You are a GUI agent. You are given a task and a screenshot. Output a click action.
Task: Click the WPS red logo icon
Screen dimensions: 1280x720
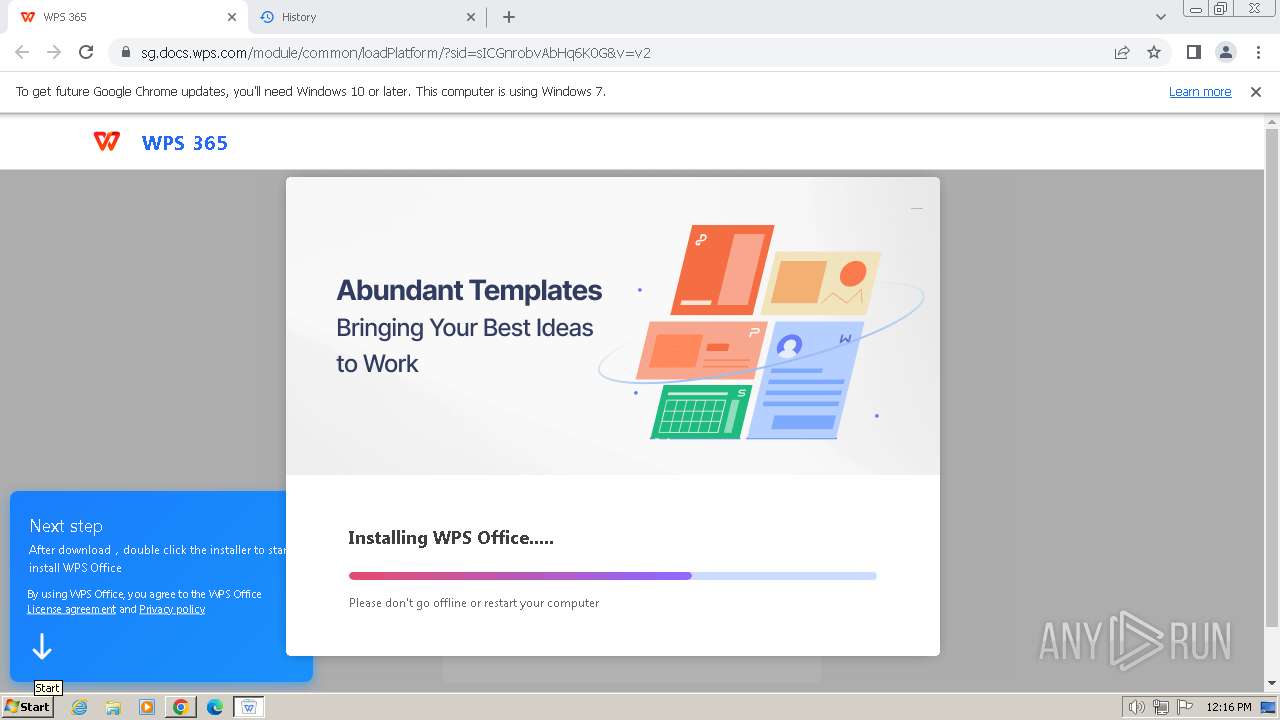(x=106, y=142)
